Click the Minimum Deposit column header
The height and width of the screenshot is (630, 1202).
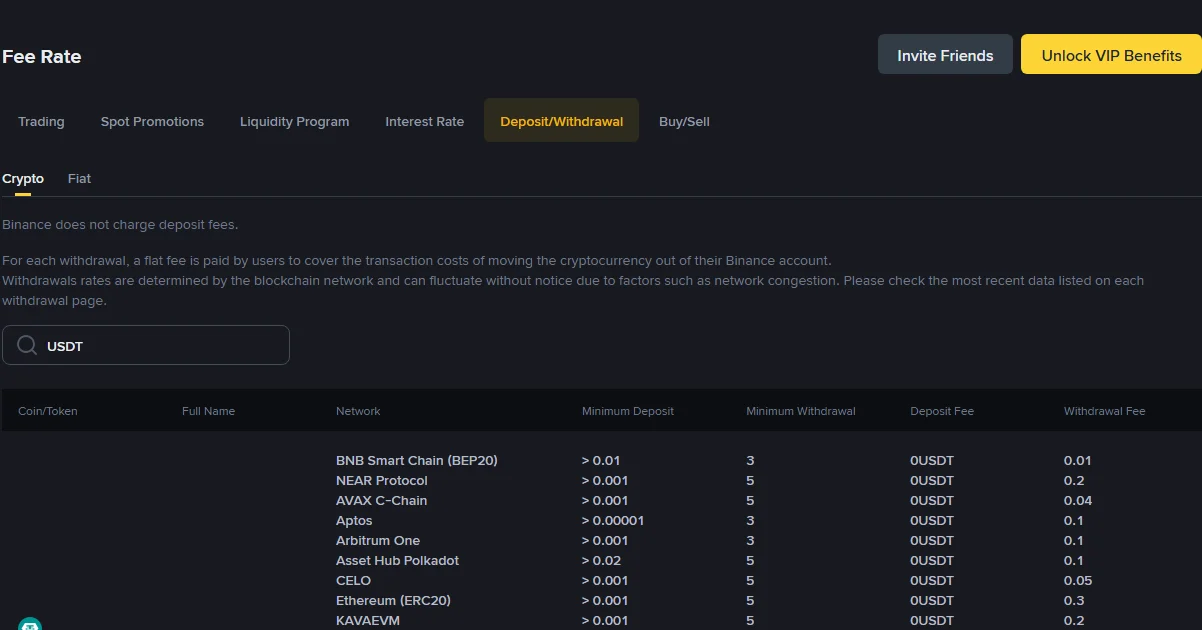(x=628, y=411)
